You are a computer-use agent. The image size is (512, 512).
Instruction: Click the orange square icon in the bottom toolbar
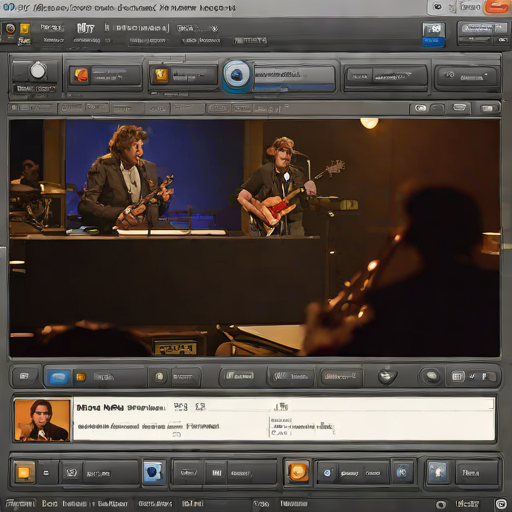click(x=24, y=472)
